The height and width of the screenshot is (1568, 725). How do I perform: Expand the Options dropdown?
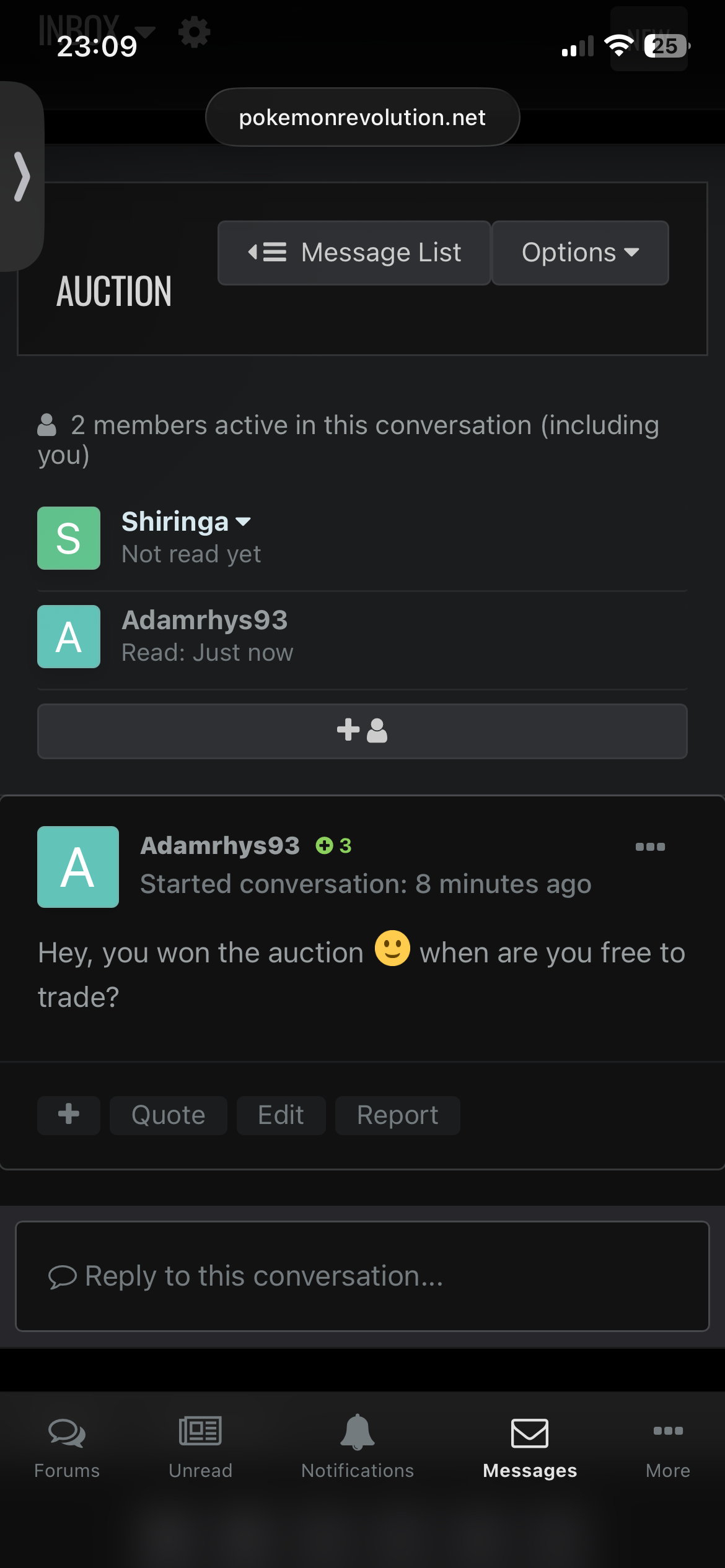point(580,253)
